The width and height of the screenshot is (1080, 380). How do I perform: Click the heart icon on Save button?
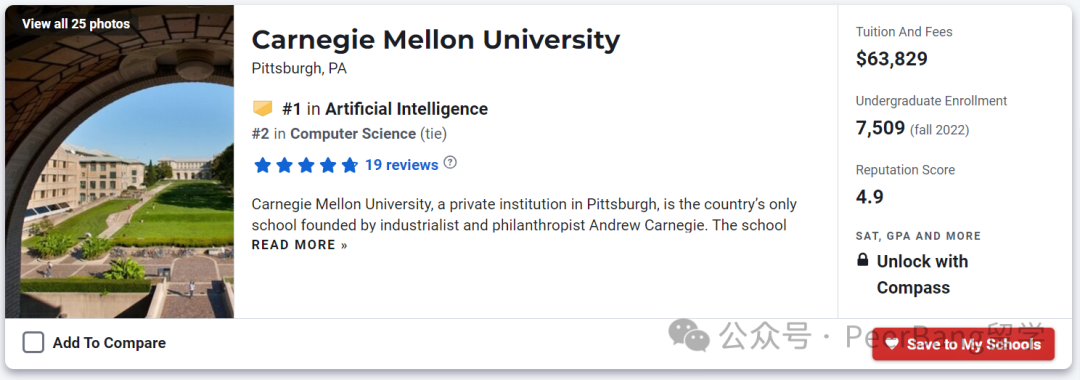[892, 344]
